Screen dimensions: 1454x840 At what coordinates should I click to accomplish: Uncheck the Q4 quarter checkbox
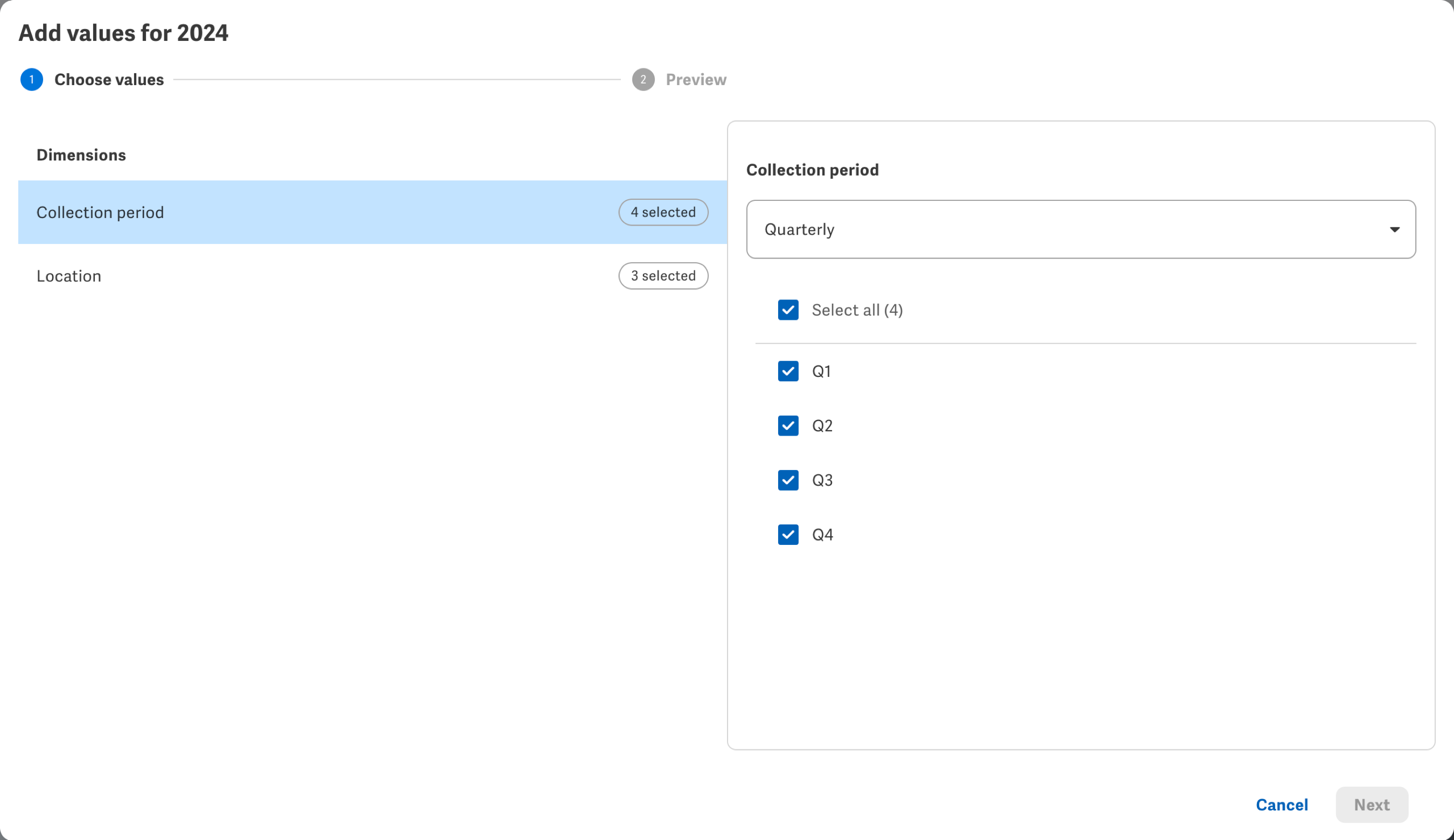[x=787, y=535]
